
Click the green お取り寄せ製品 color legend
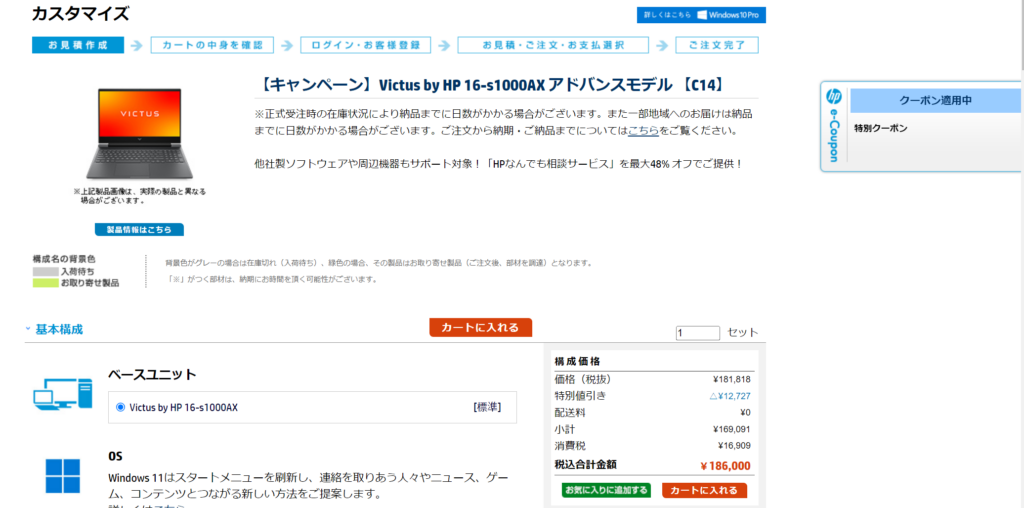tap(46, 283)
